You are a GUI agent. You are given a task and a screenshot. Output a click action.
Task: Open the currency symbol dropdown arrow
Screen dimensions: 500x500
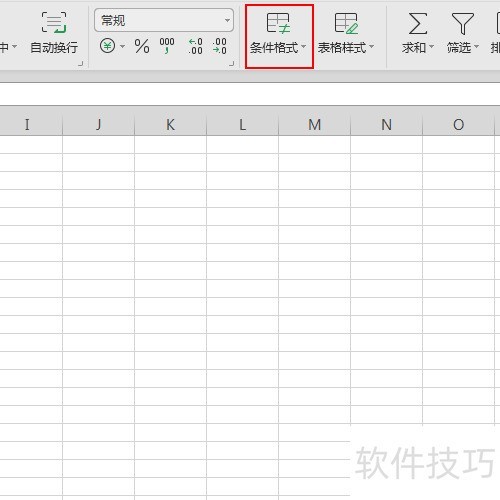(122, 46)
